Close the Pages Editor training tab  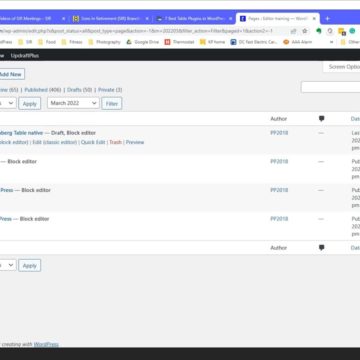314,19
